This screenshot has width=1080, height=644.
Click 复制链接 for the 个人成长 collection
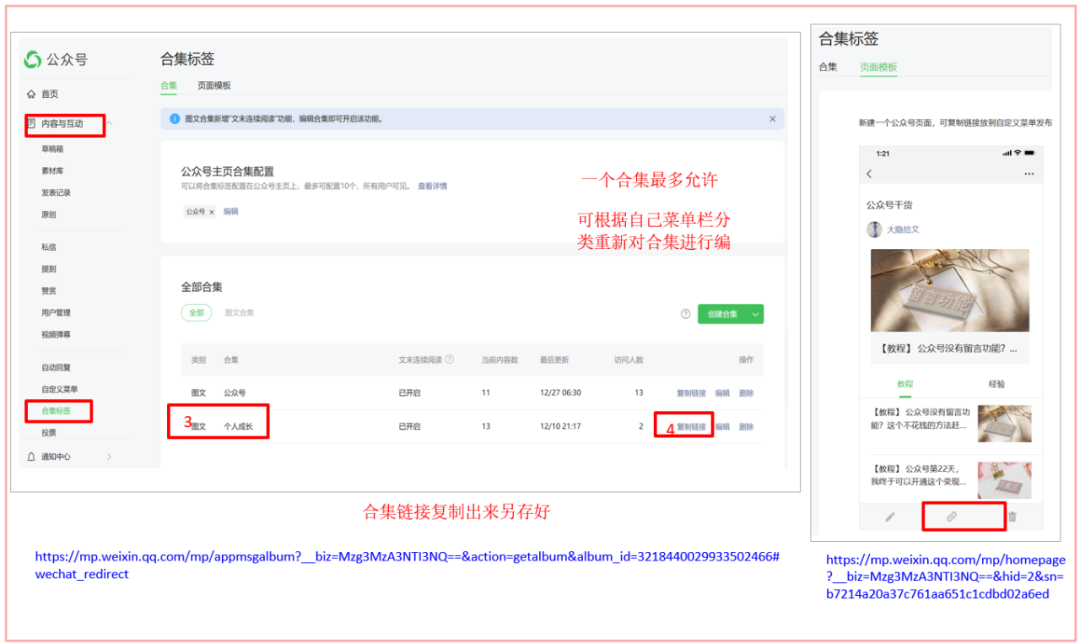[x=691, y=428]
